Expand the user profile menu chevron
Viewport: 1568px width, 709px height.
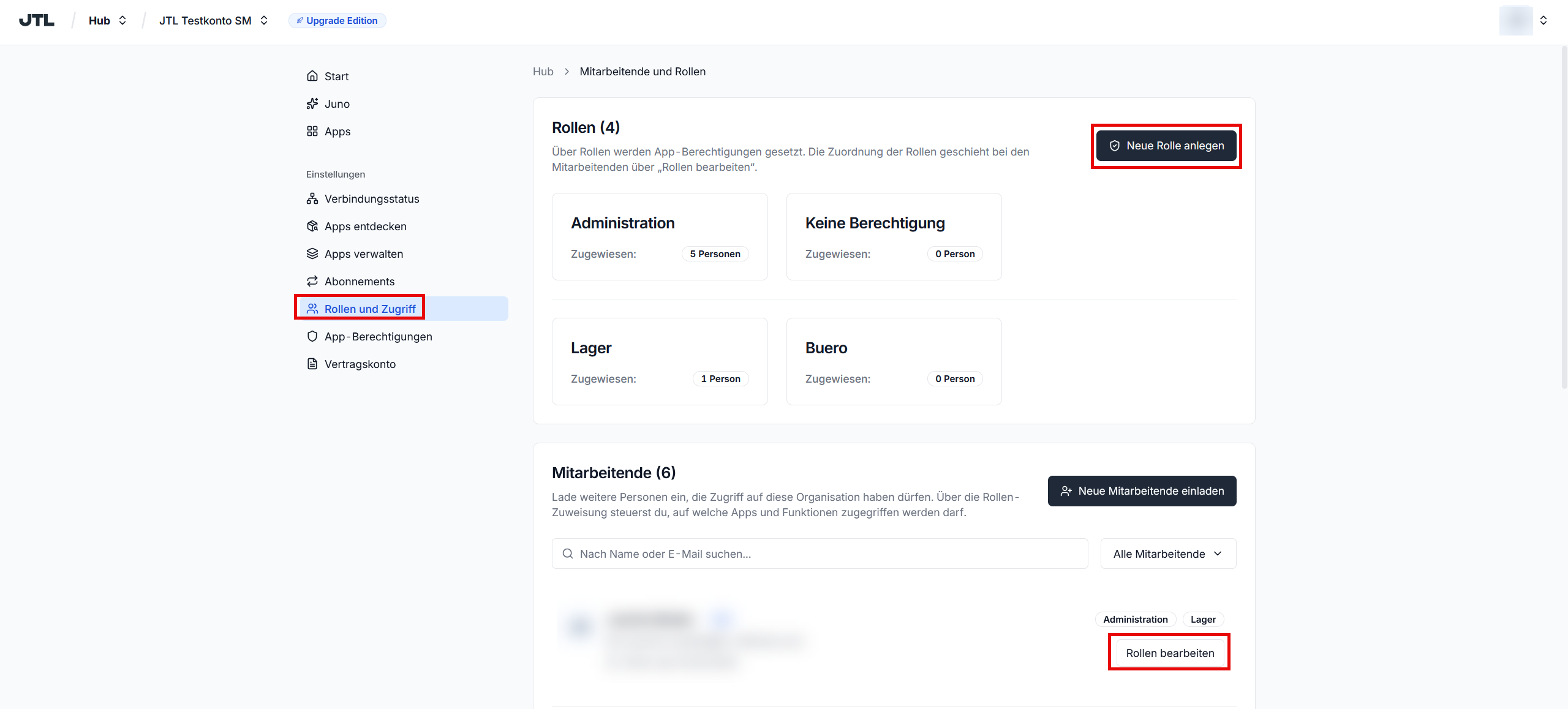(x=1543, y=20)
